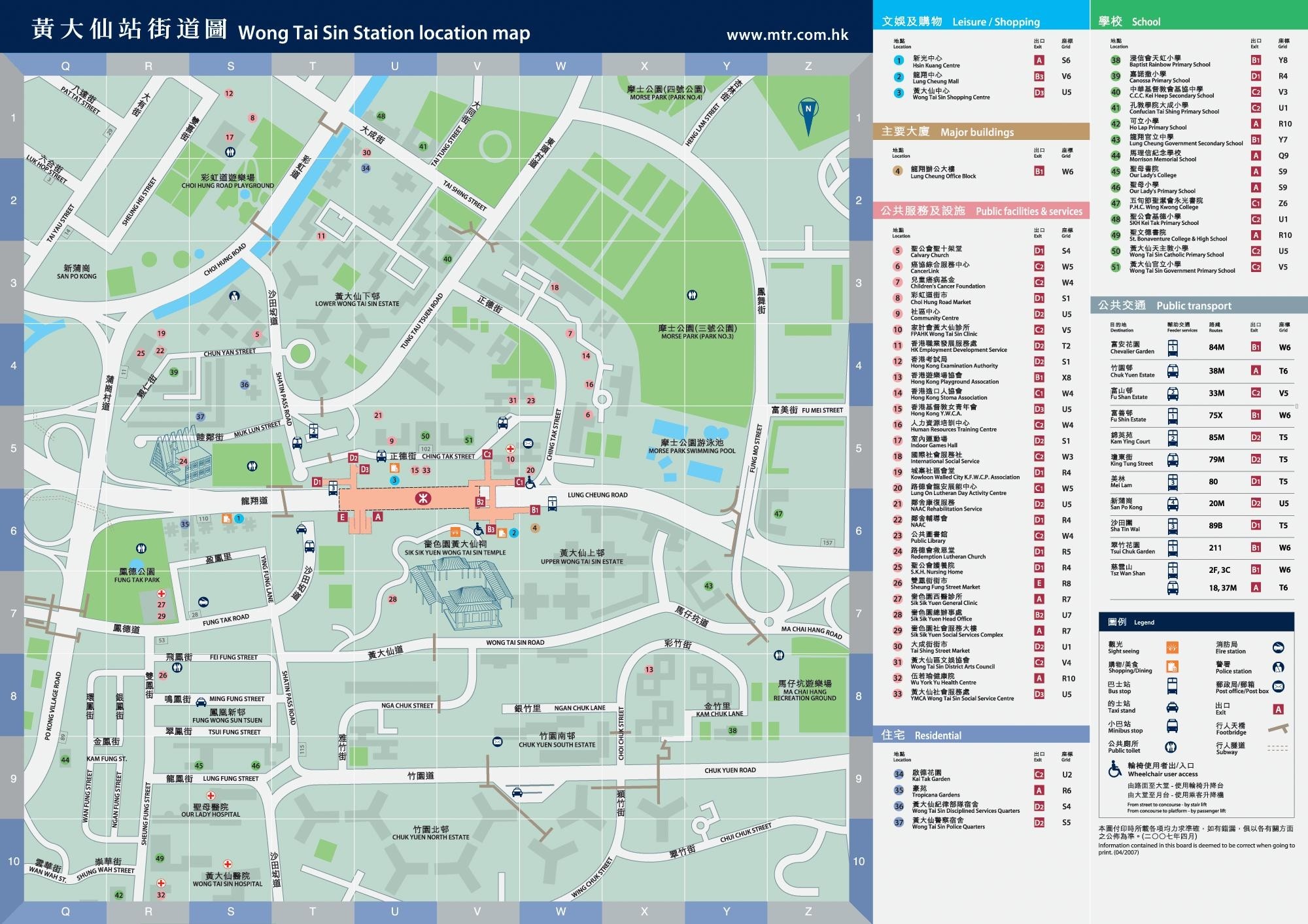Image resolution: width=1308 pixels, height=924 pixels.
Task: Select the Hsin Kuang Centre entry in the list
Action: [936, 61]
